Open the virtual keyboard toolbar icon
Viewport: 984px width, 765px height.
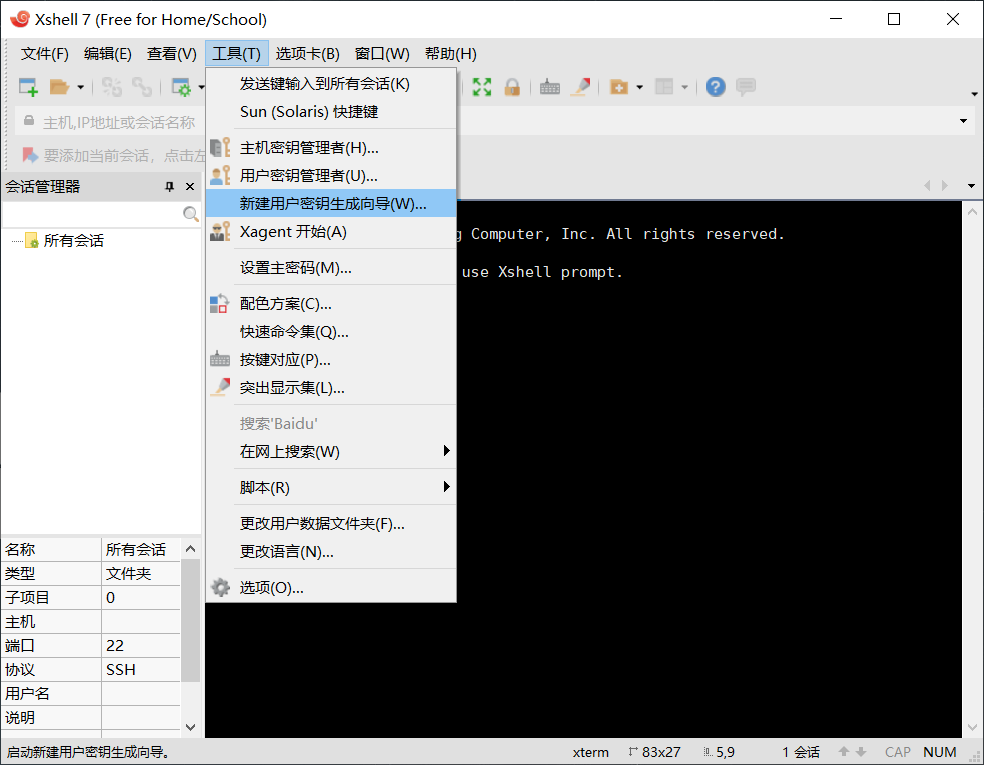(549, 87)
